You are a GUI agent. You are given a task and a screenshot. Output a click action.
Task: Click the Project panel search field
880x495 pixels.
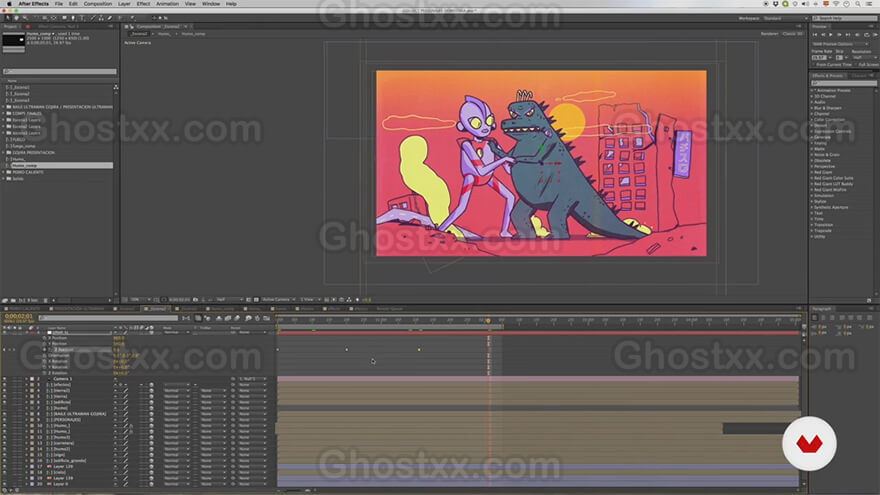[59, 72]
